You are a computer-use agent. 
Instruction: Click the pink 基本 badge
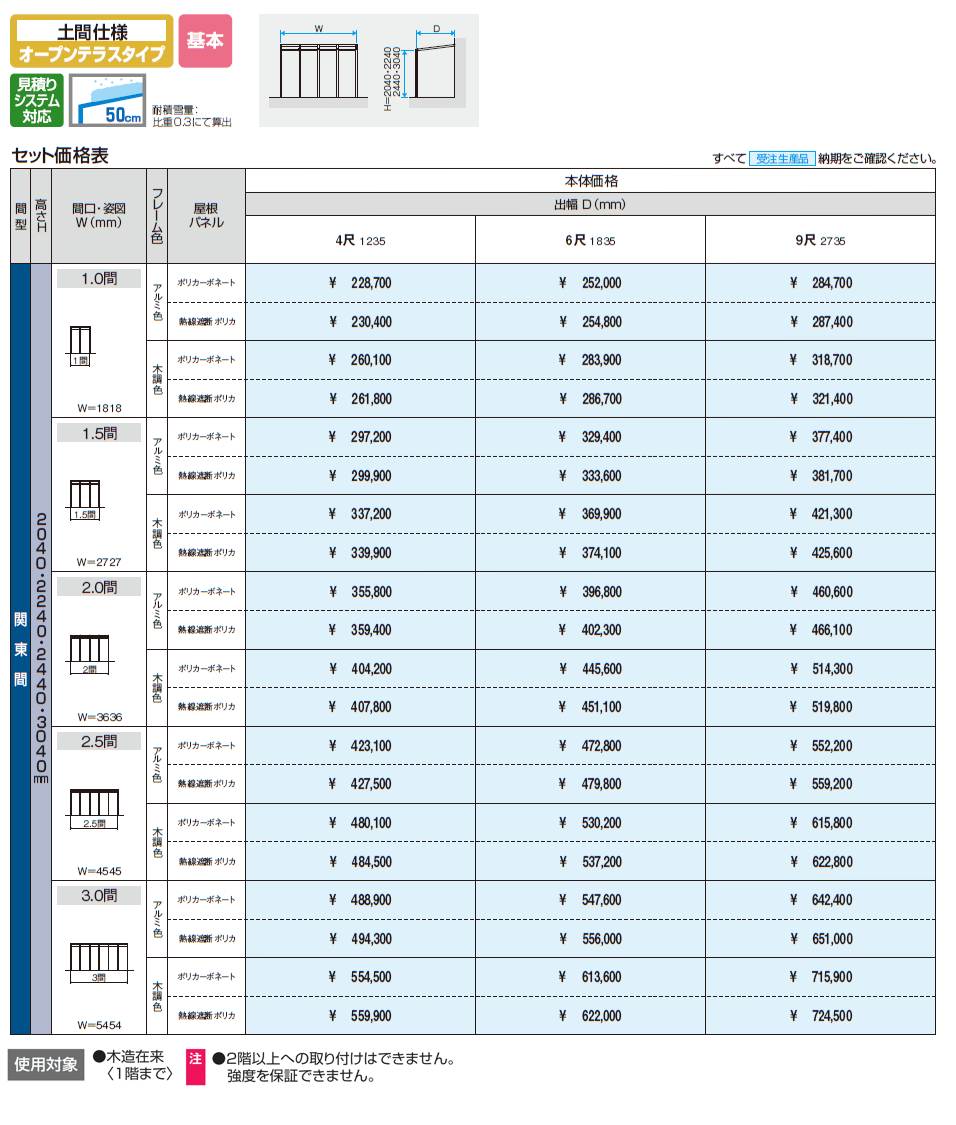coord(205,41)
